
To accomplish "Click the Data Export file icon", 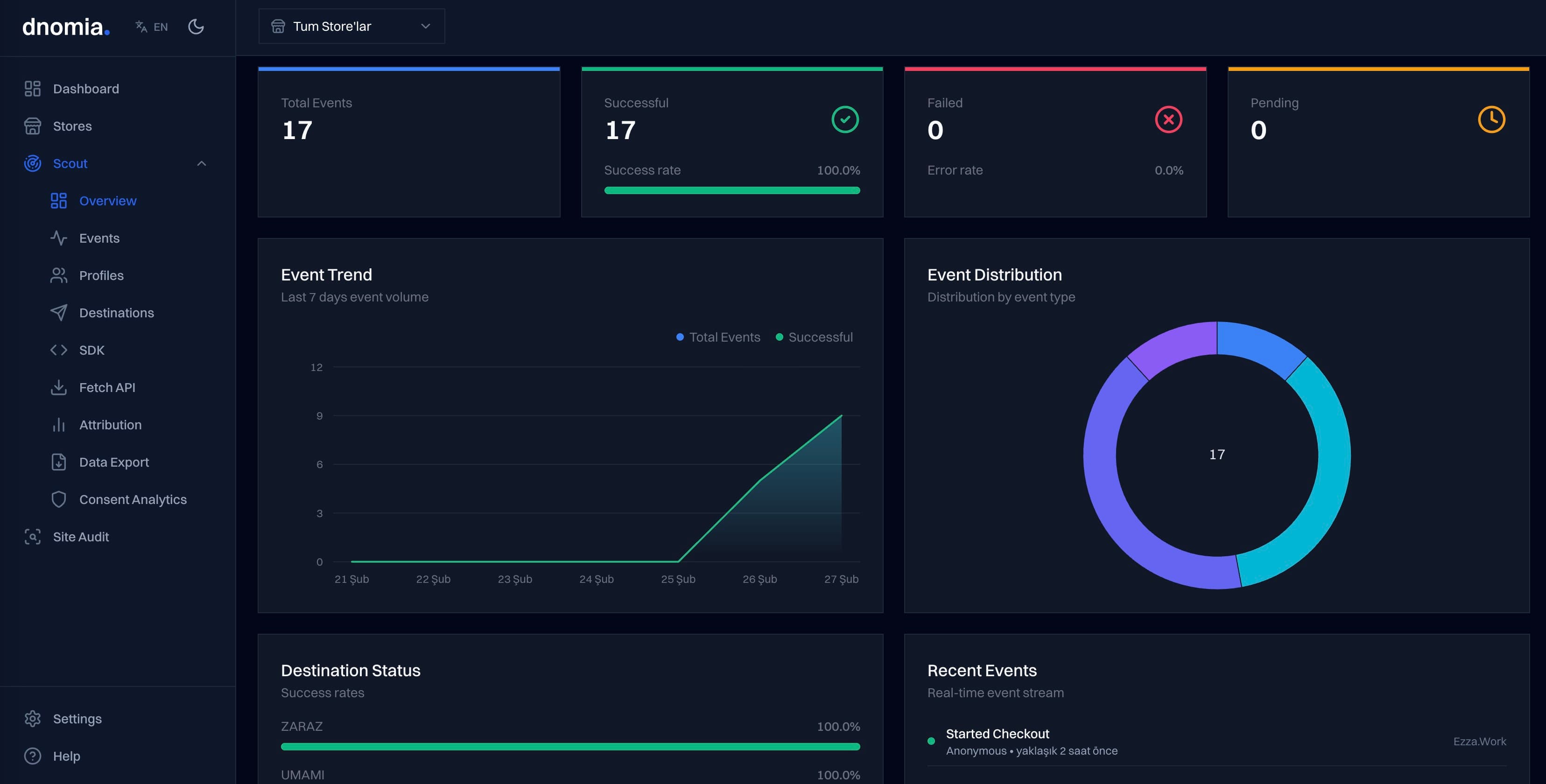I will pyautogui.click(x=58, y=462).
